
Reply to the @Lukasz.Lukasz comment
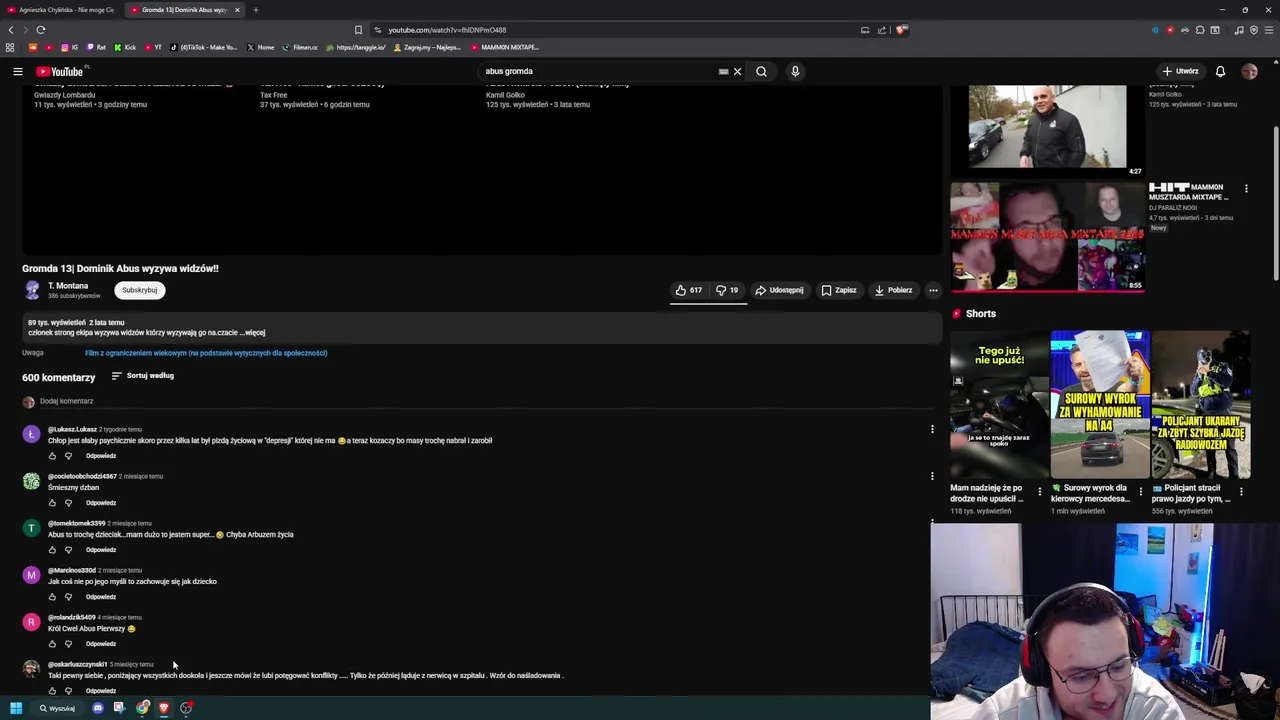101,456
